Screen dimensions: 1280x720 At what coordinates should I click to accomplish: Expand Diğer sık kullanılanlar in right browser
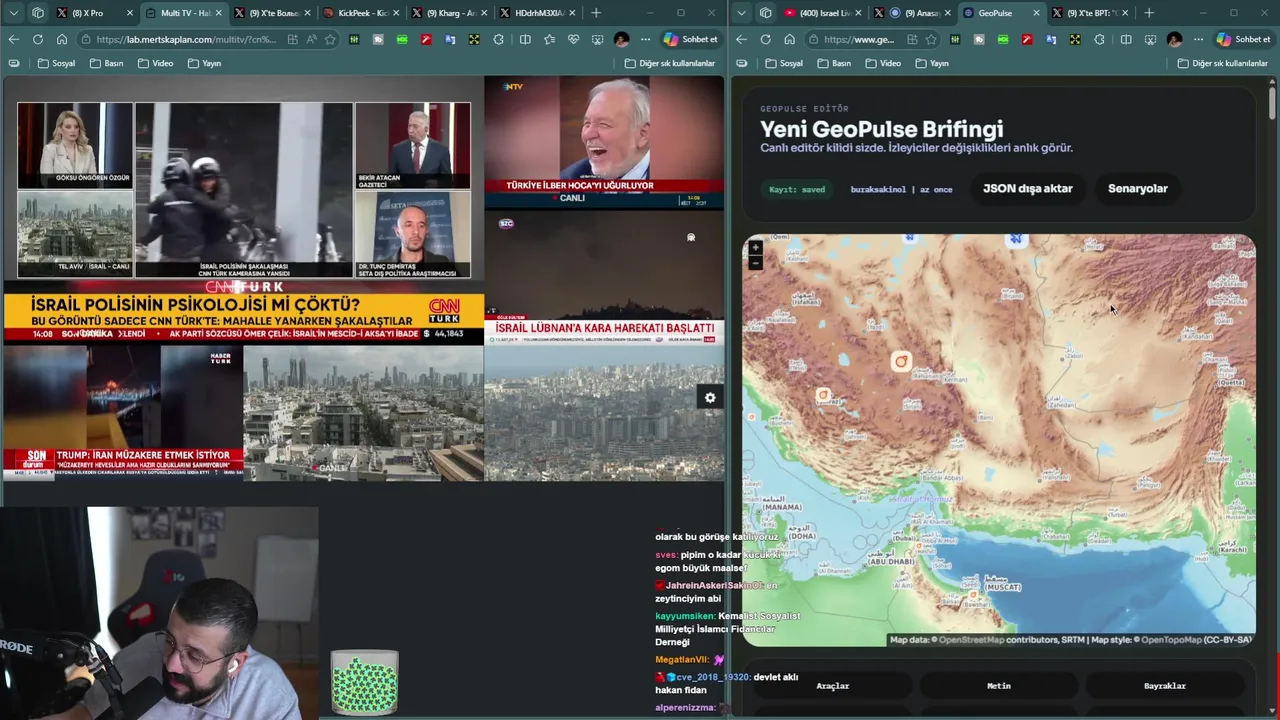click(x=1223, y=63)
